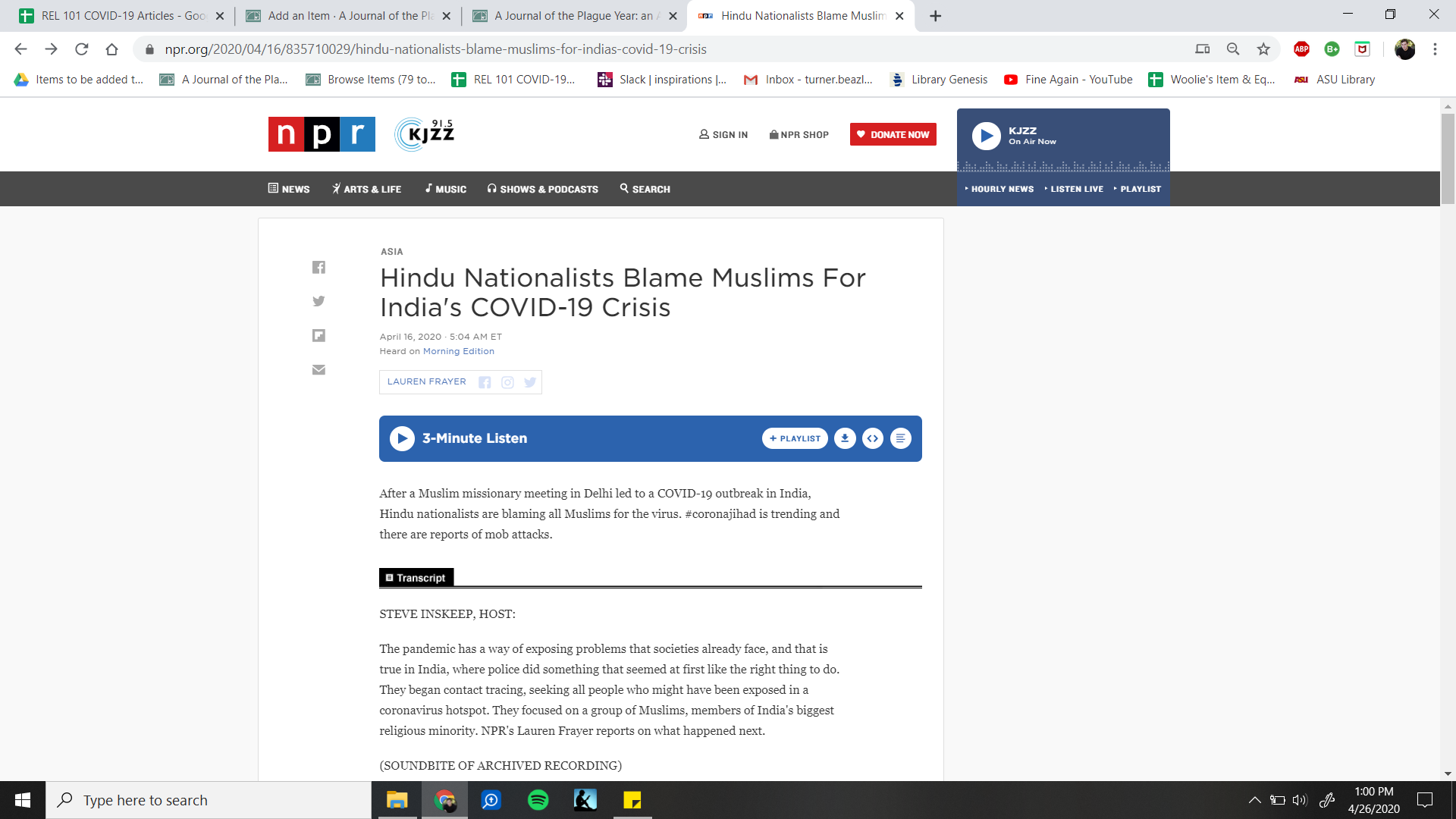
Task: Open the Morning Edition link
Action: [x=458, y=351]
